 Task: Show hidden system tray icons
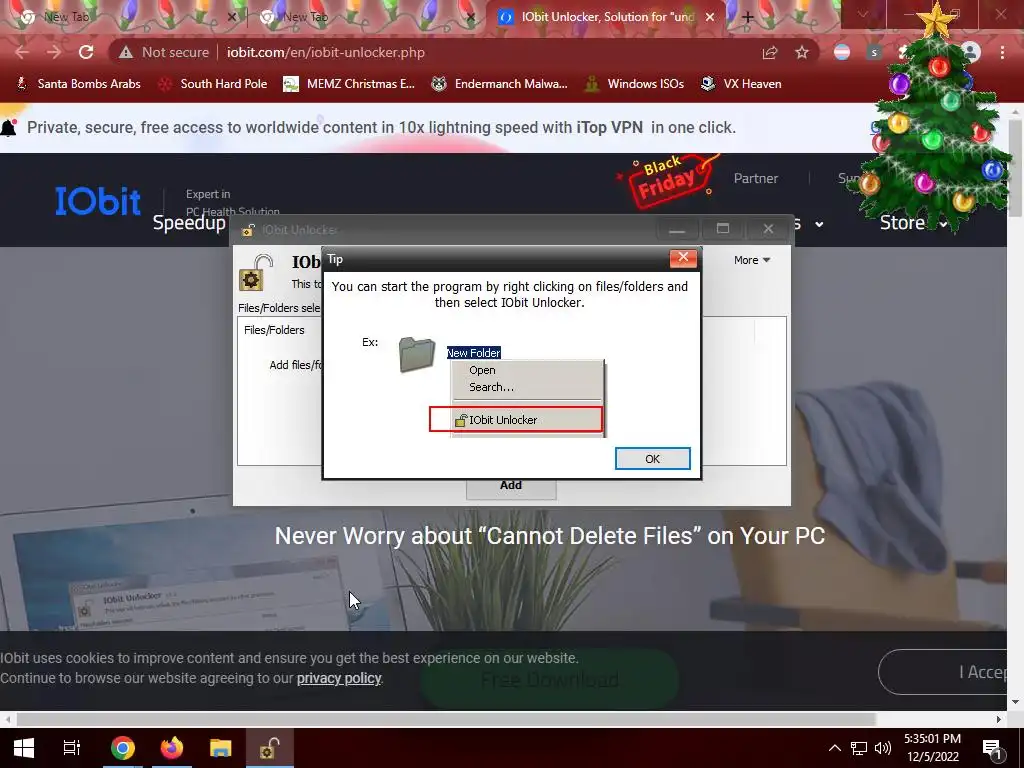tap(835, 748)
